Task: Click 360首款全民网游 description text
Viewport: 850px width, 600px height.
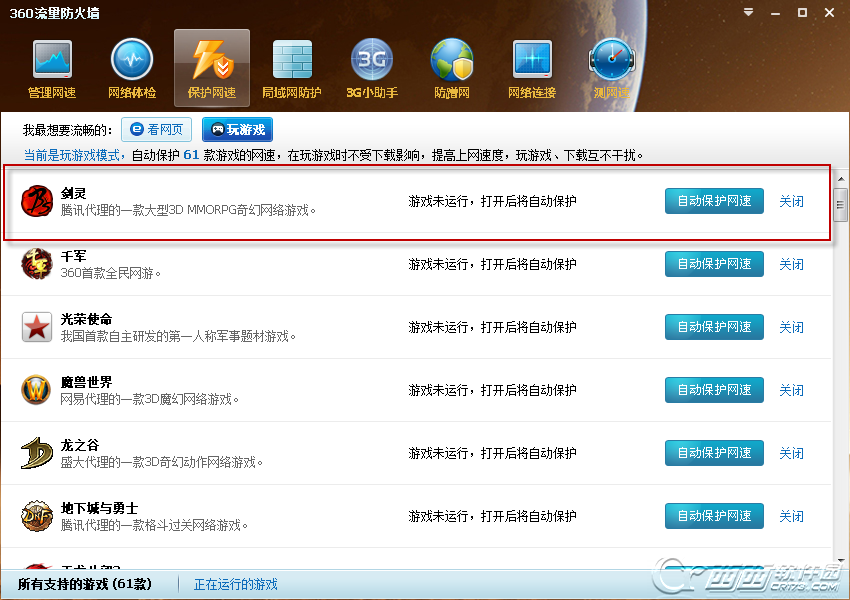Action: 111,273
